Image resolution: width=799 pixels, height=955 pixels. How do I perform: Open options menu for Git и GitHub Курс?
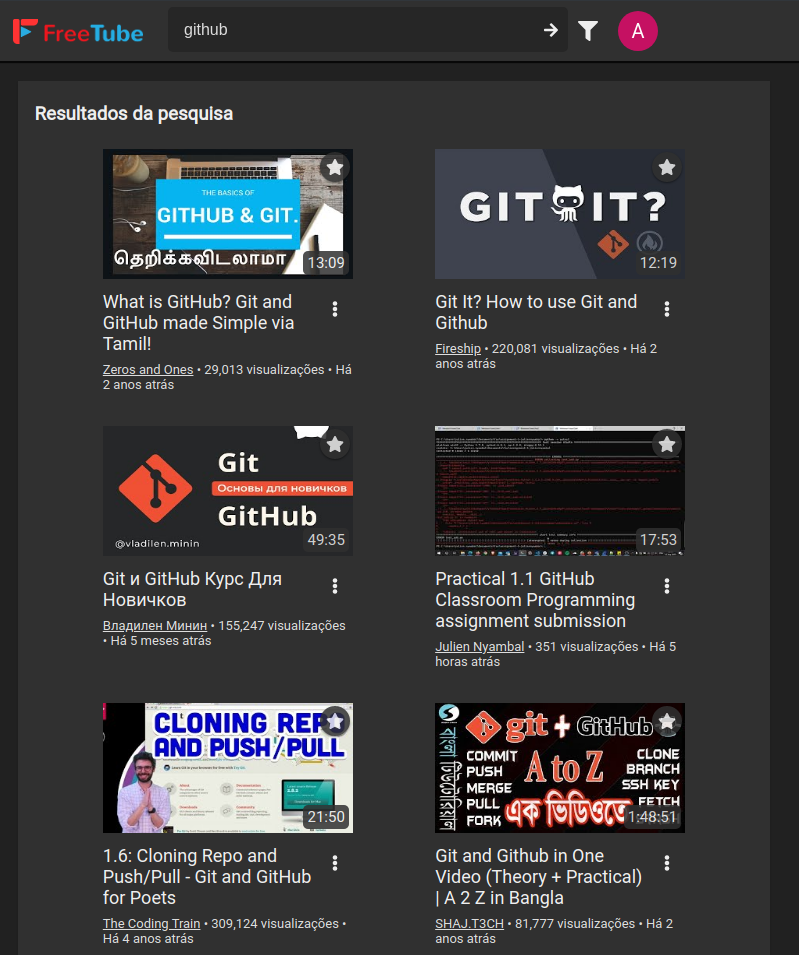coord(335,586)
